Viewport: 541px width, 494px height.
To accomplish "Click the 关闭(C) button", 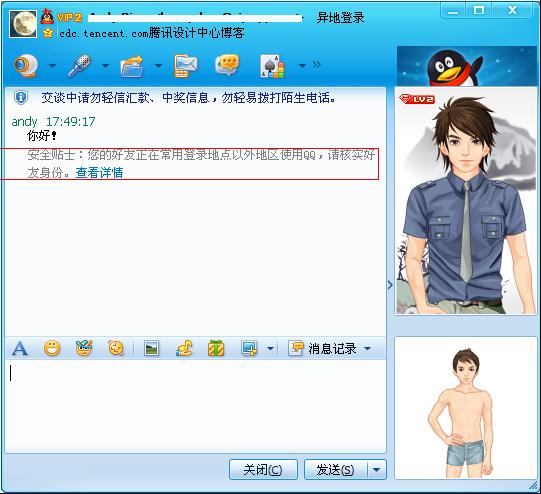I will pyautogui.click(x=263, y=470).
